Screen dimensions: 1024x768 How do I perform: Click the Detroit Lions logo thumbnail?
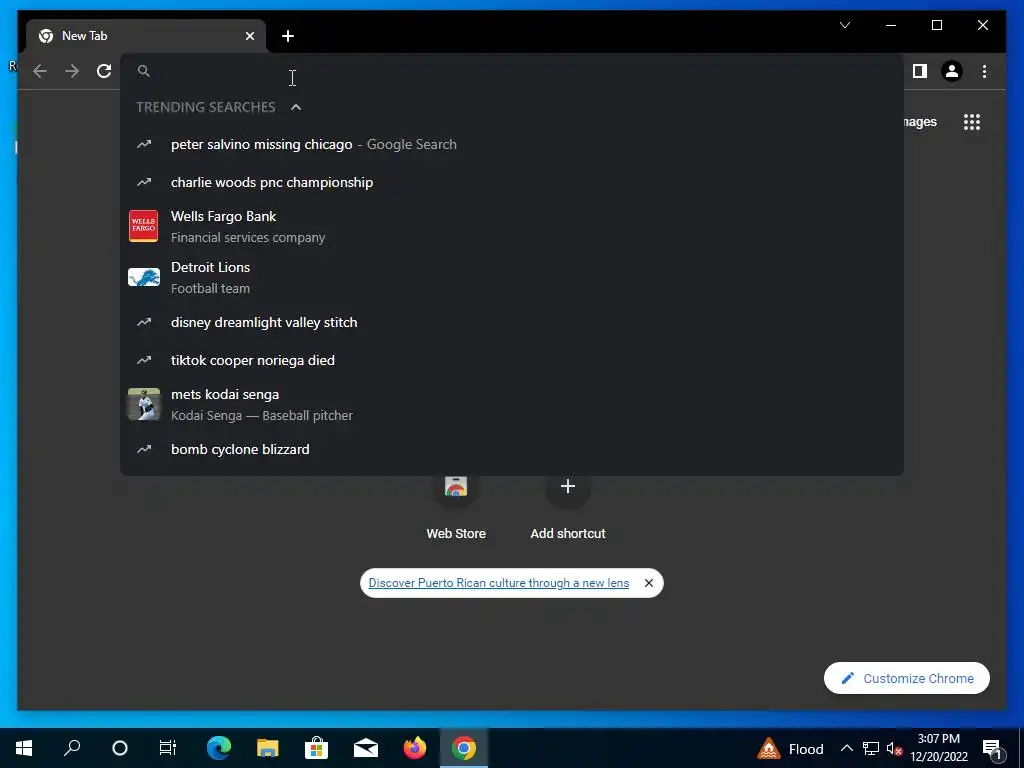144,277
